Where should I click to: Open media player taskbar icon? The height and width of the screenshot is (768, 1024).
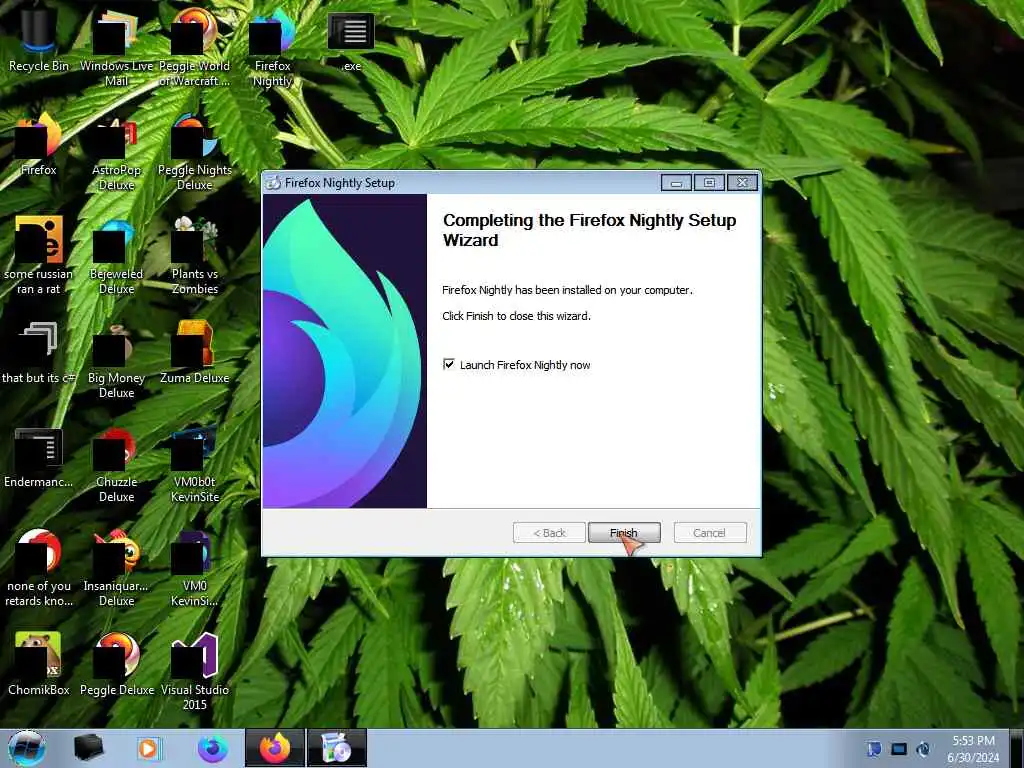[149, 748]
